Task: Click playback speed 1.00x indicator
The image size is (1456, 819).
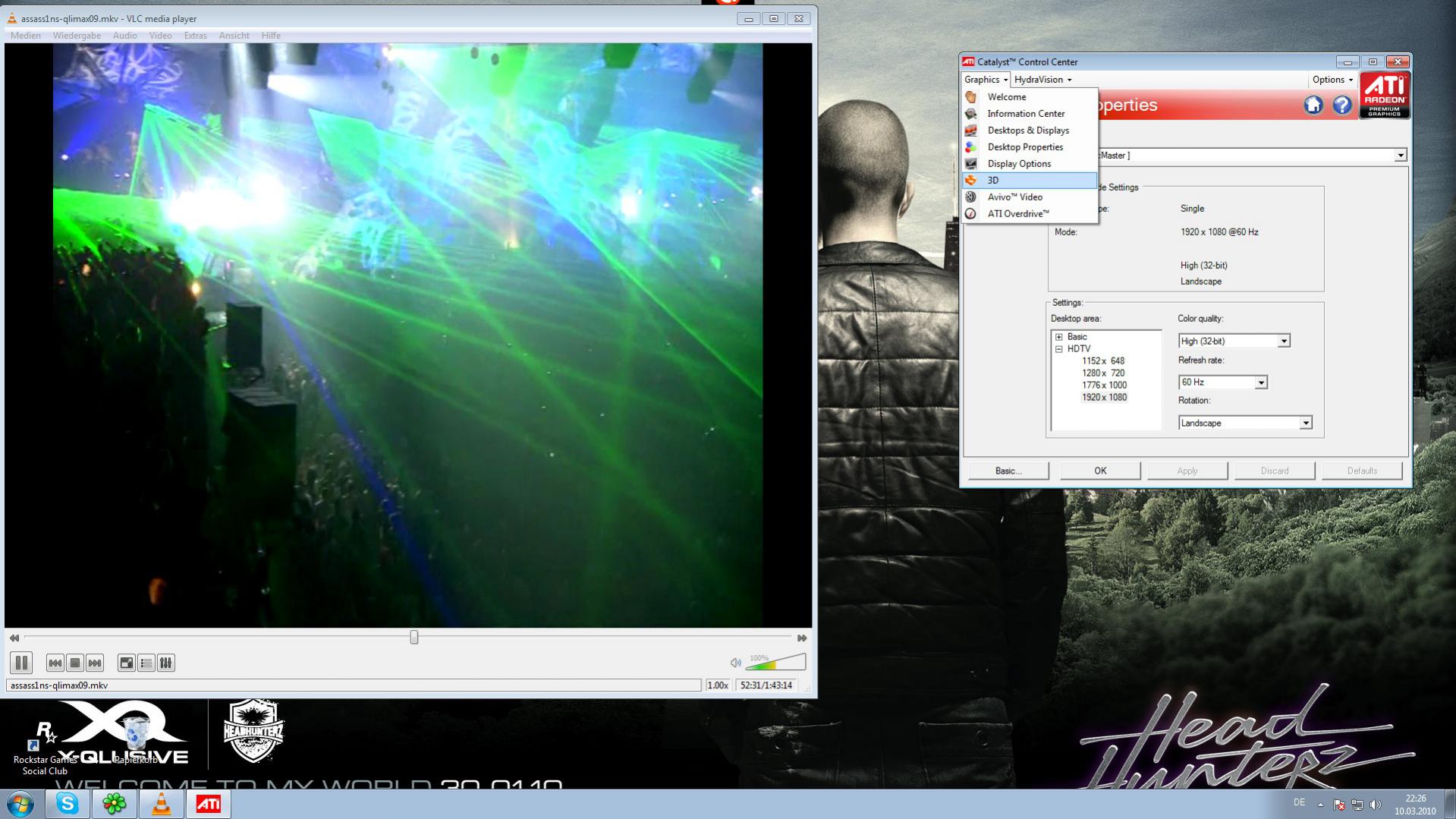Action: point(718,685)
